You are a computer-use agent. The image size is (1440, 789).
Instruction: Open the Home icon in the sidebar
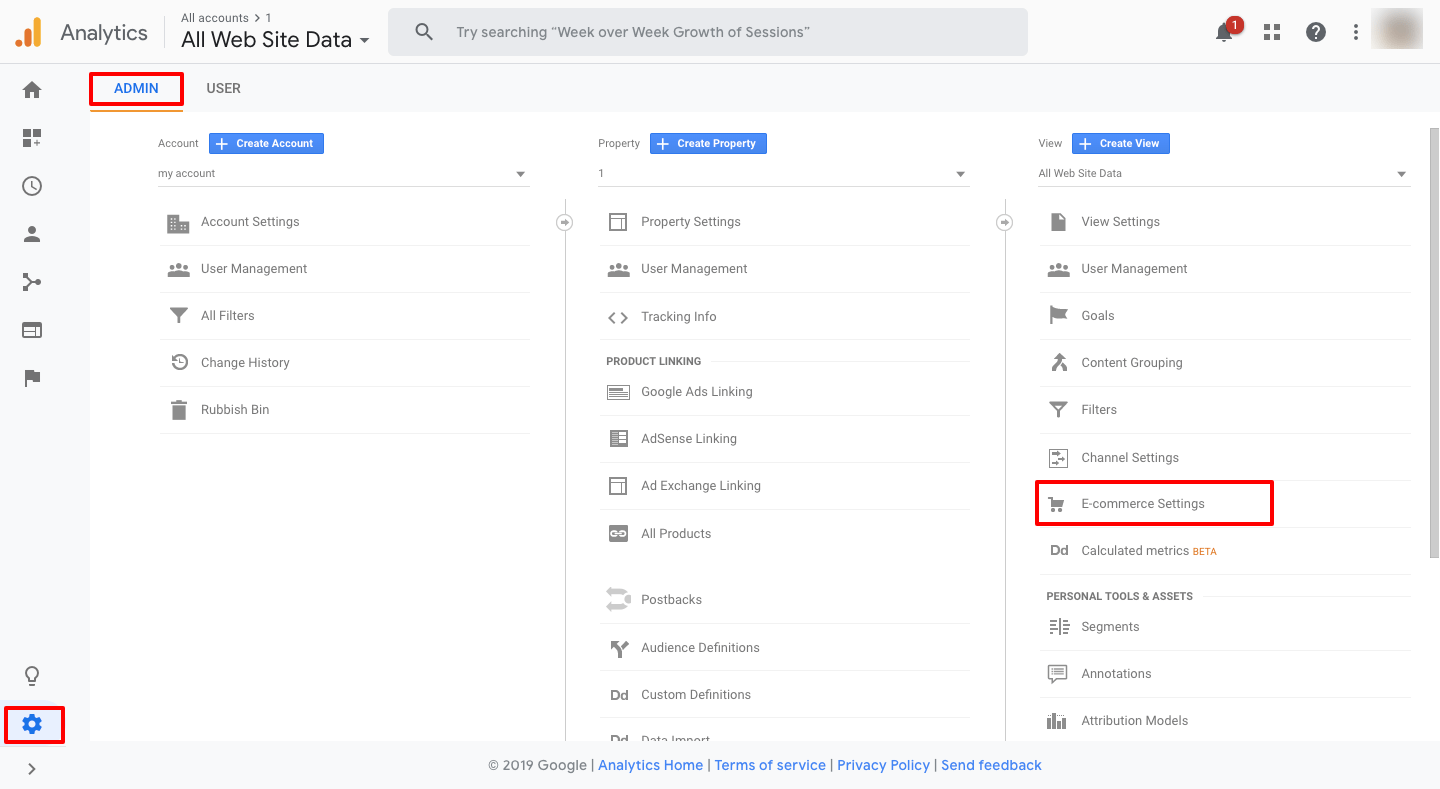pos(31,90)
